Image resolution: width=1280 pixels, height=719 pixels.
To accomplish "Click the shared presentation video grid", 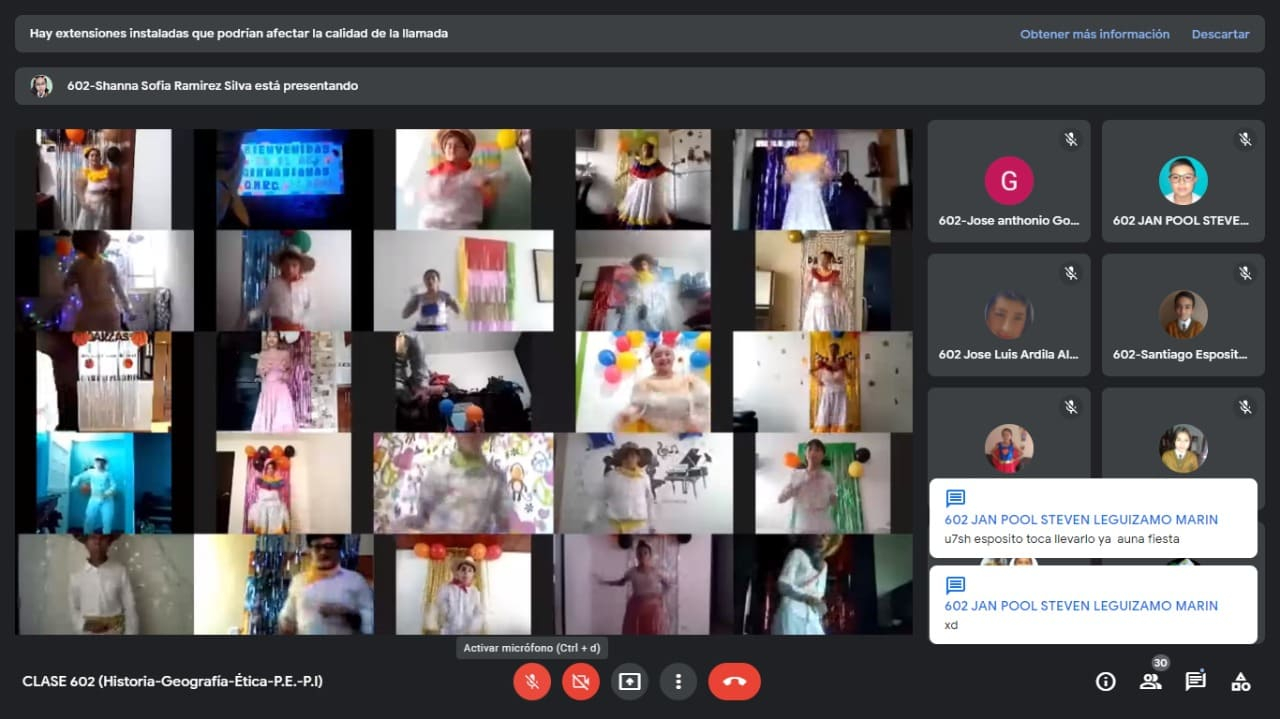I will tap(464, 381).
